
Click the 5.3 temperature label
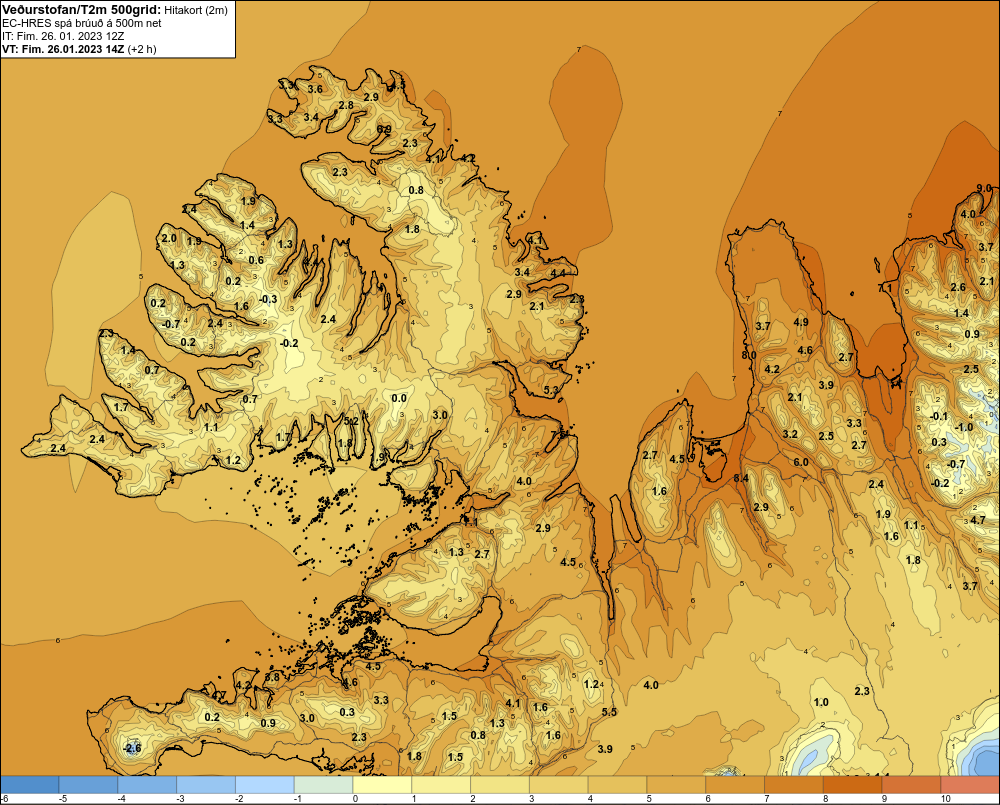[551, 390]
